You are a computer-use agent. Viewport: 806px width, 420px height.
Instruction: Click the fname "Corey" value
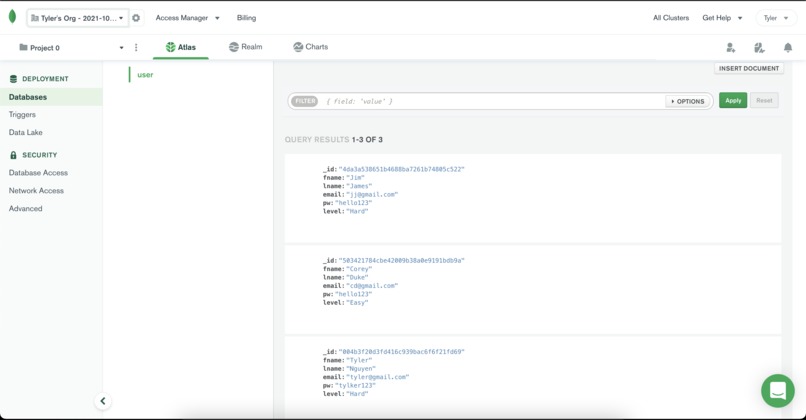(x=359, y=269)
